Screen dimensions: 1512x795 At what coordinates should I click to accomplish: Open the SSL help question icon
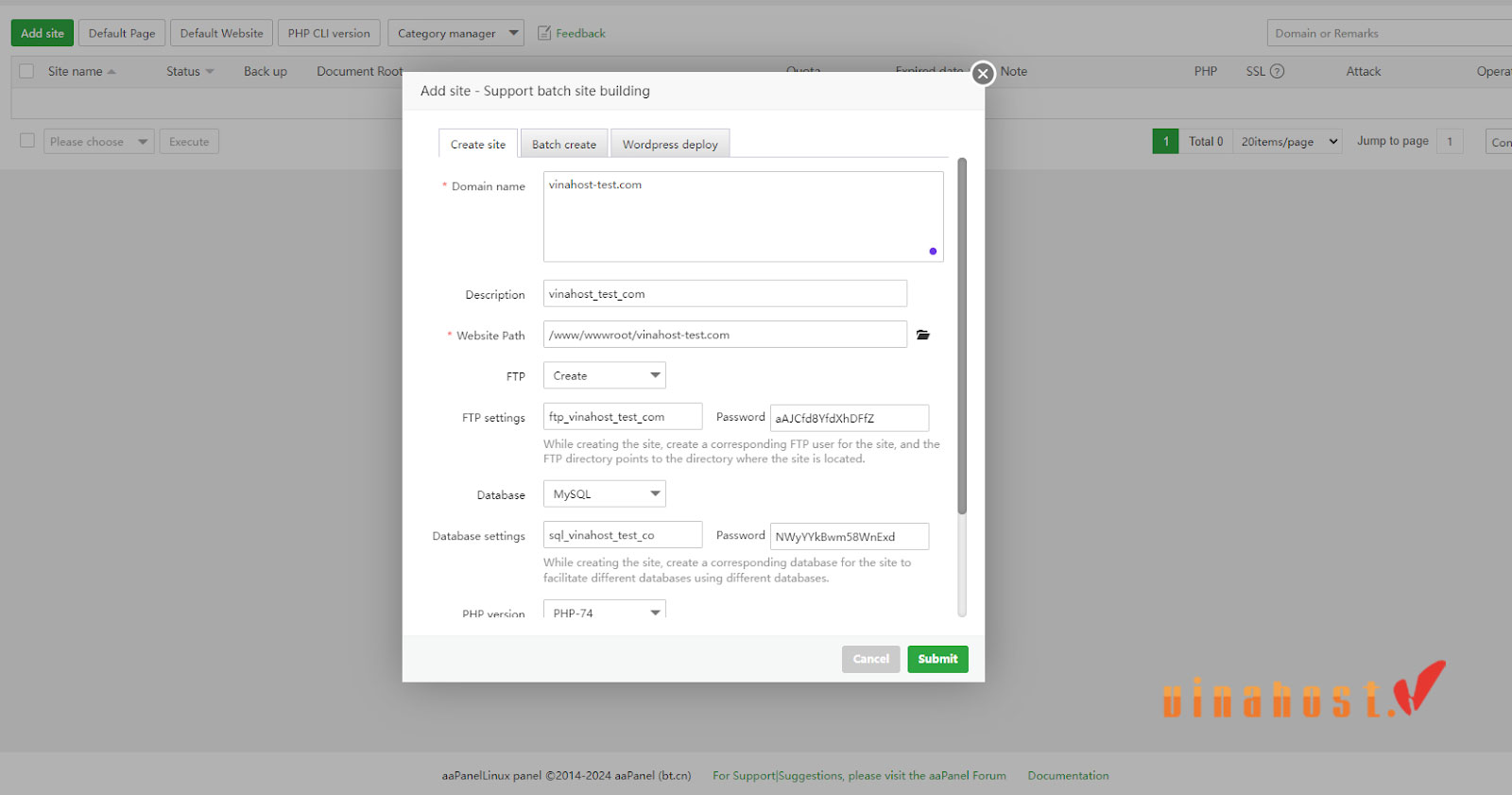1277,71
